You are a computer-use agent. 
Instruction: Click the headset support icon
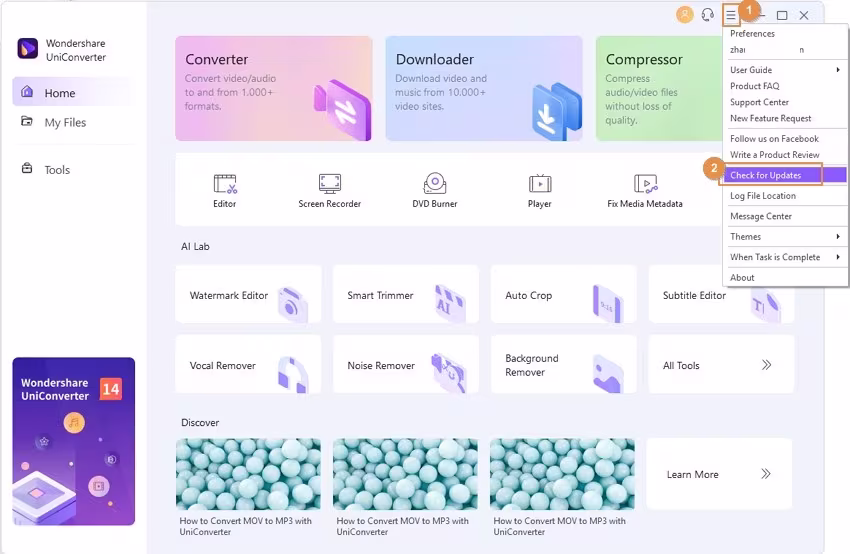click(707, 15)
